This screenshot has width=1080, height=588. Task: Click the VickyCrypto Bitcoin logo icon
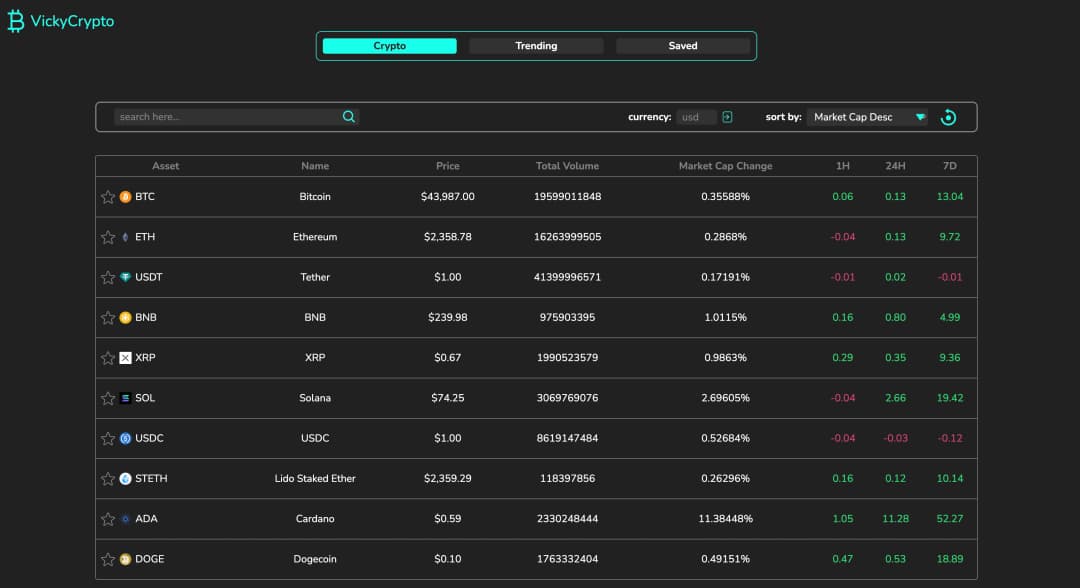pyautogui.click(x=15, y=21)
